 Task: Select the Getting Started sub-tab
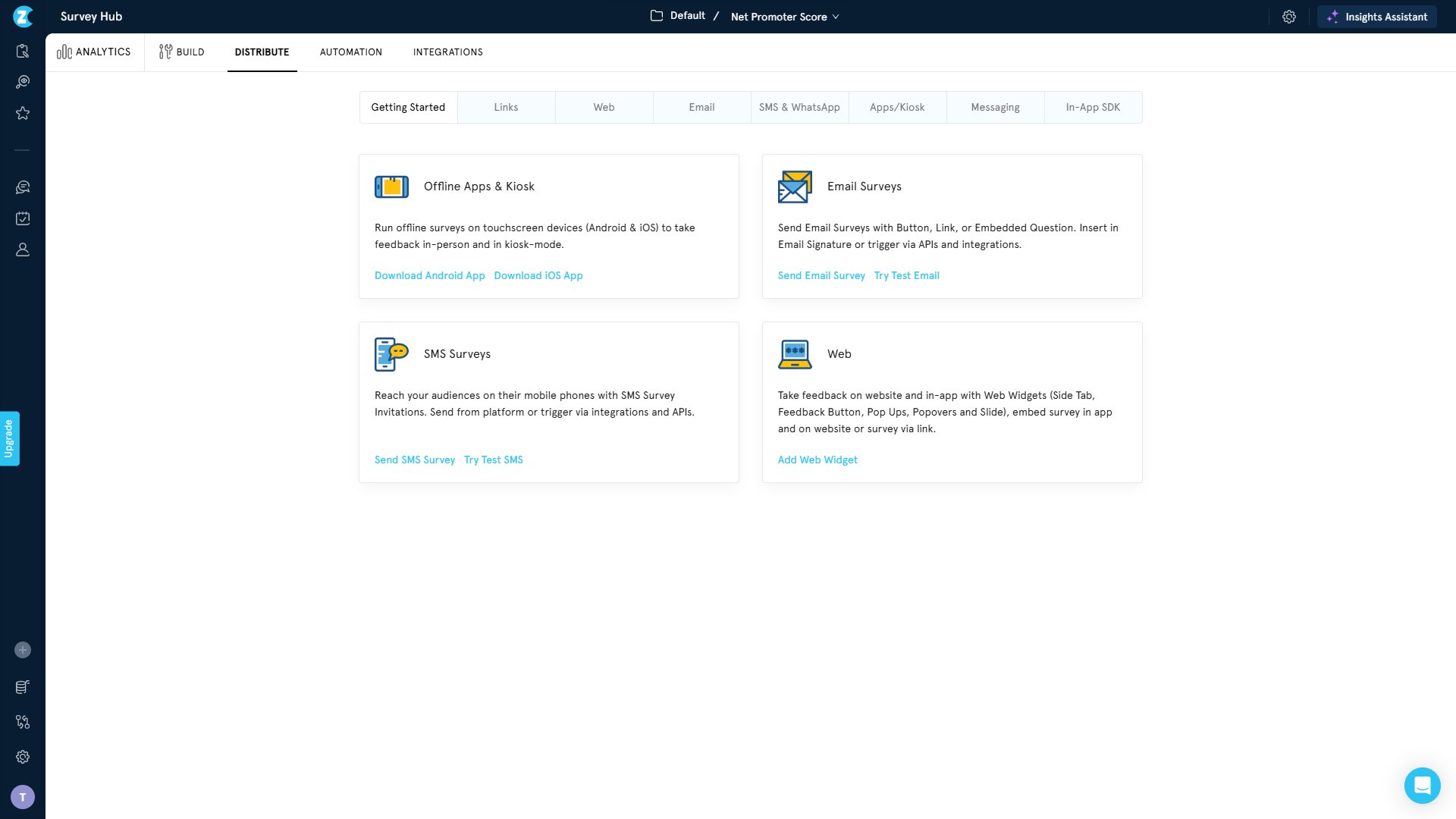tap(408, 108)
